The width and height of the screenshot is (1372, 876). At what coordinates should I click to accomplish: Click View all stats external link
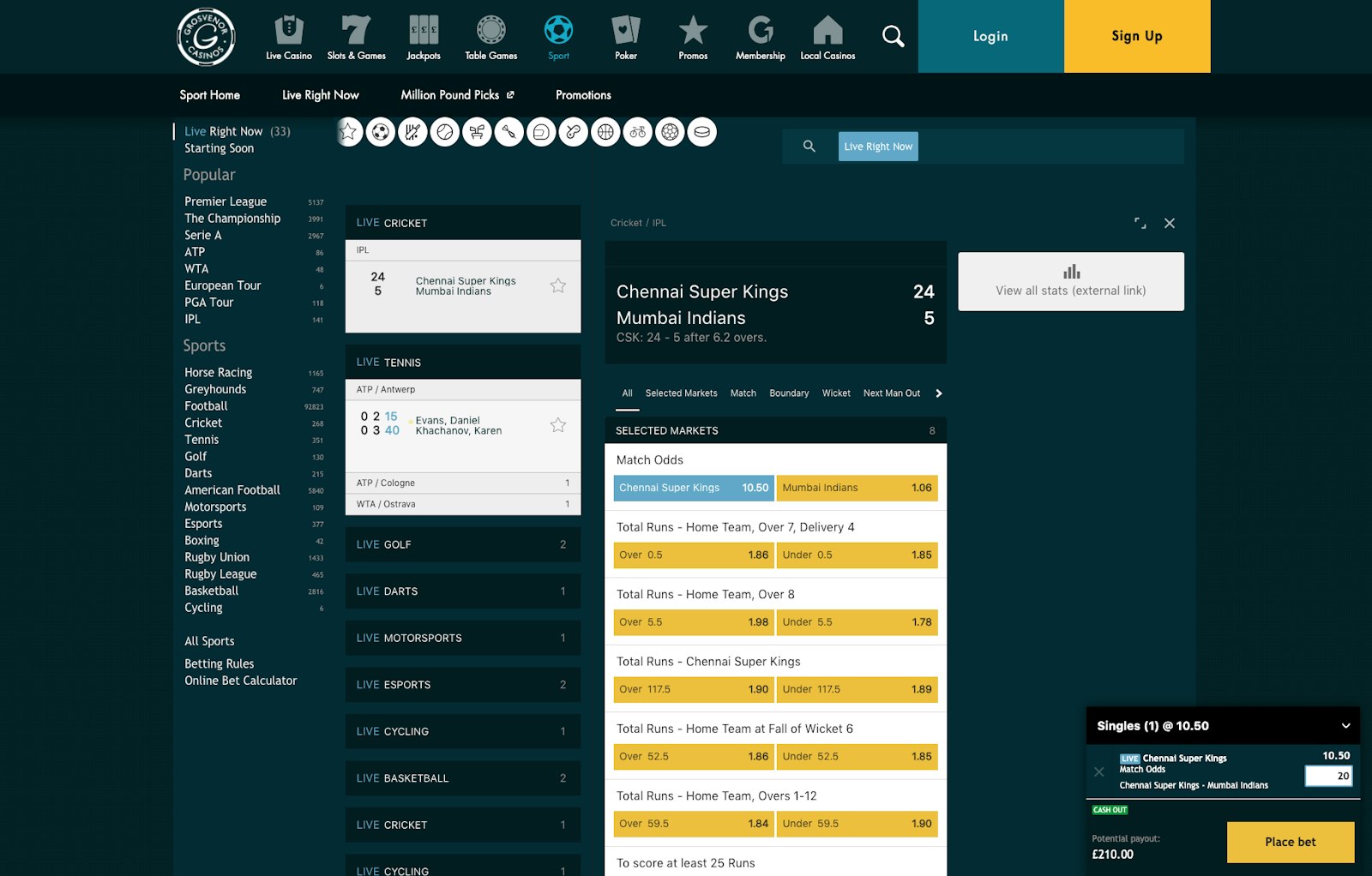click(x=1070, y=281)
